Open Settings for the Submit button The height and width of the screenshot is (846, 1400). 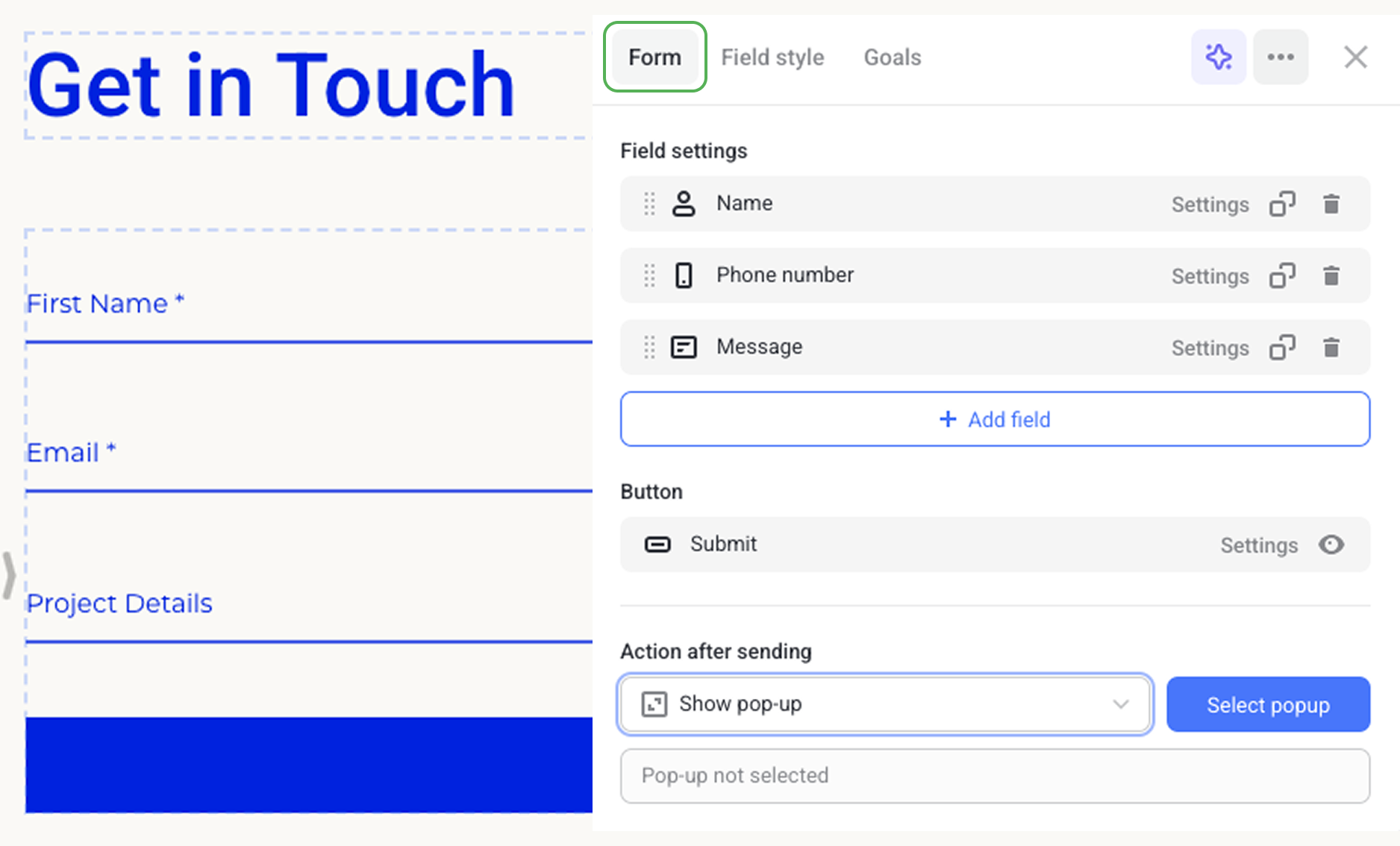click(x=1259, y=545)
